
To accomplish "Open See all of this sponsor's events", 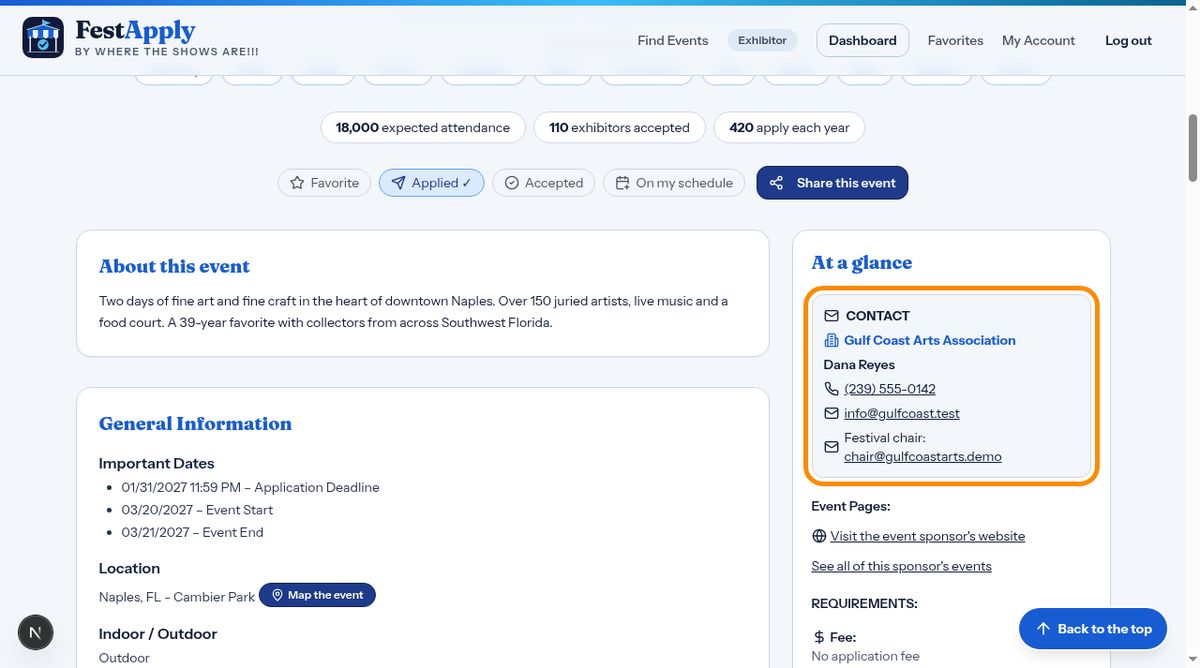I will pos(901,566).
